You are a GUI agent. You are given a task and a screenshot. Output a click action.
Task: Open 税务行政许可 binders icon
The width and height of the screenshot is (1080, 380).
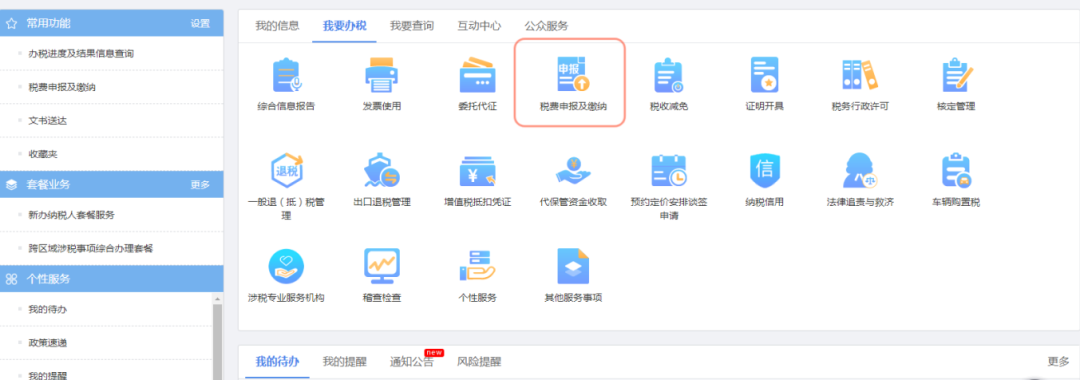[x=860, y=76]
